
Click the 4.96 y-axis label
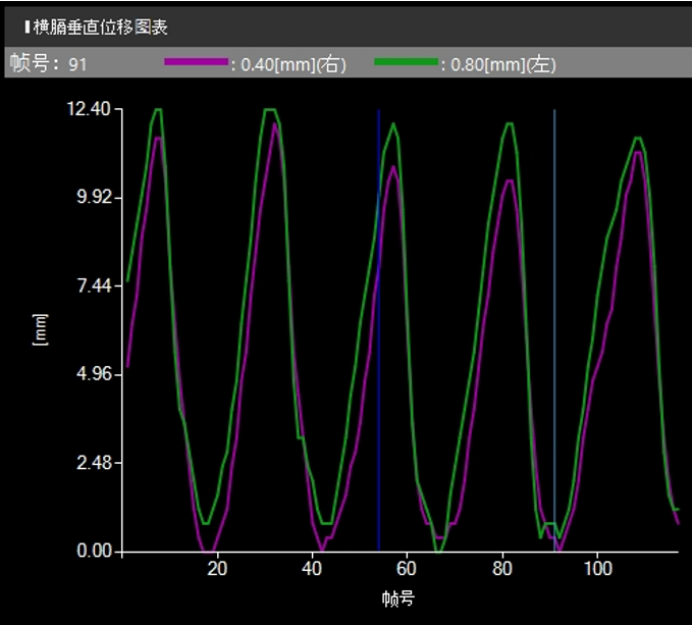[94, 374]
